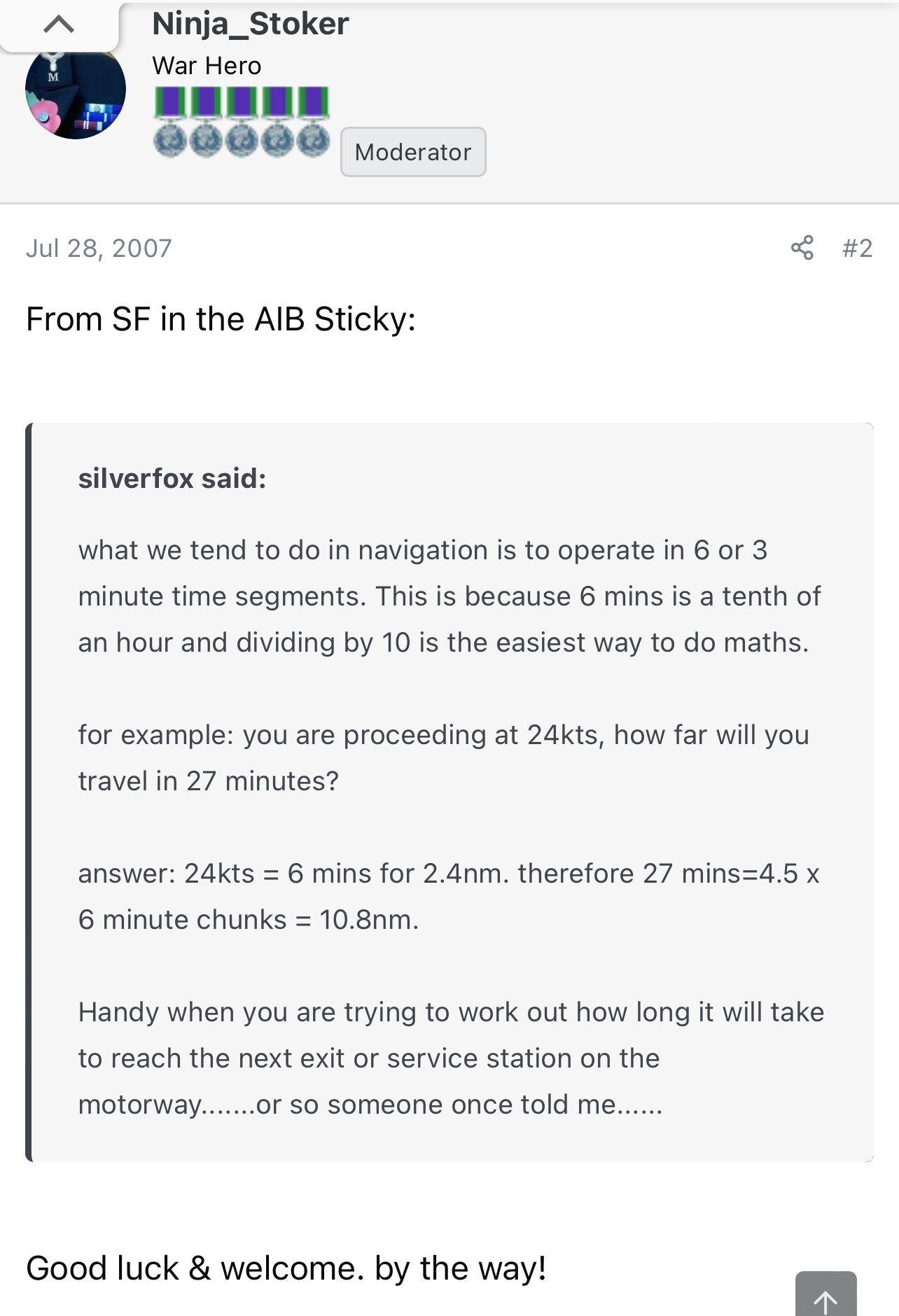
Task: Click the War Hero user title
Action: [207, 66]
